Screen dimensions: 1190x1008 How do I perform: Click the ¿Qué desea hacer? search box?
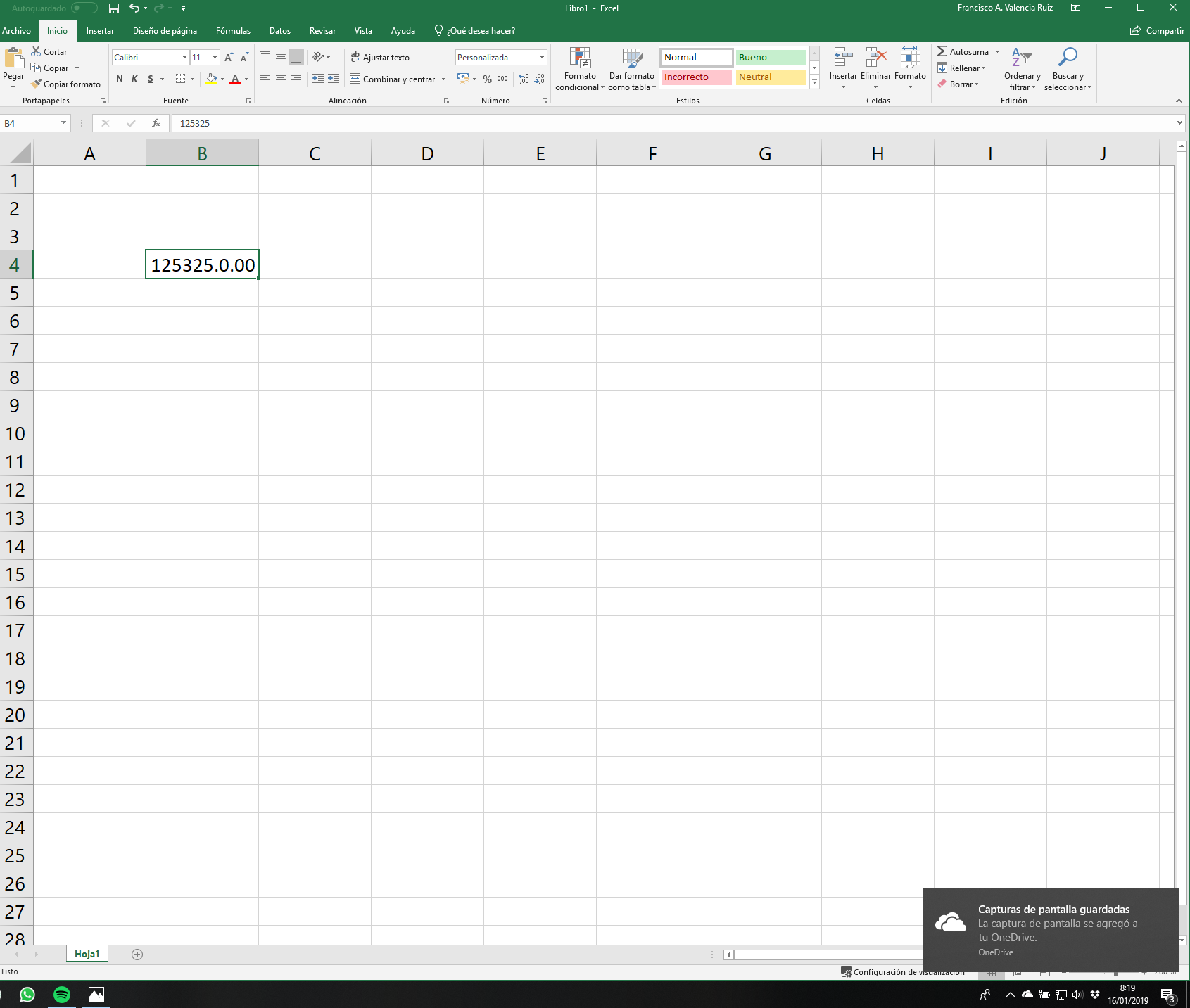pyautogui.click(x=475, y=31)
